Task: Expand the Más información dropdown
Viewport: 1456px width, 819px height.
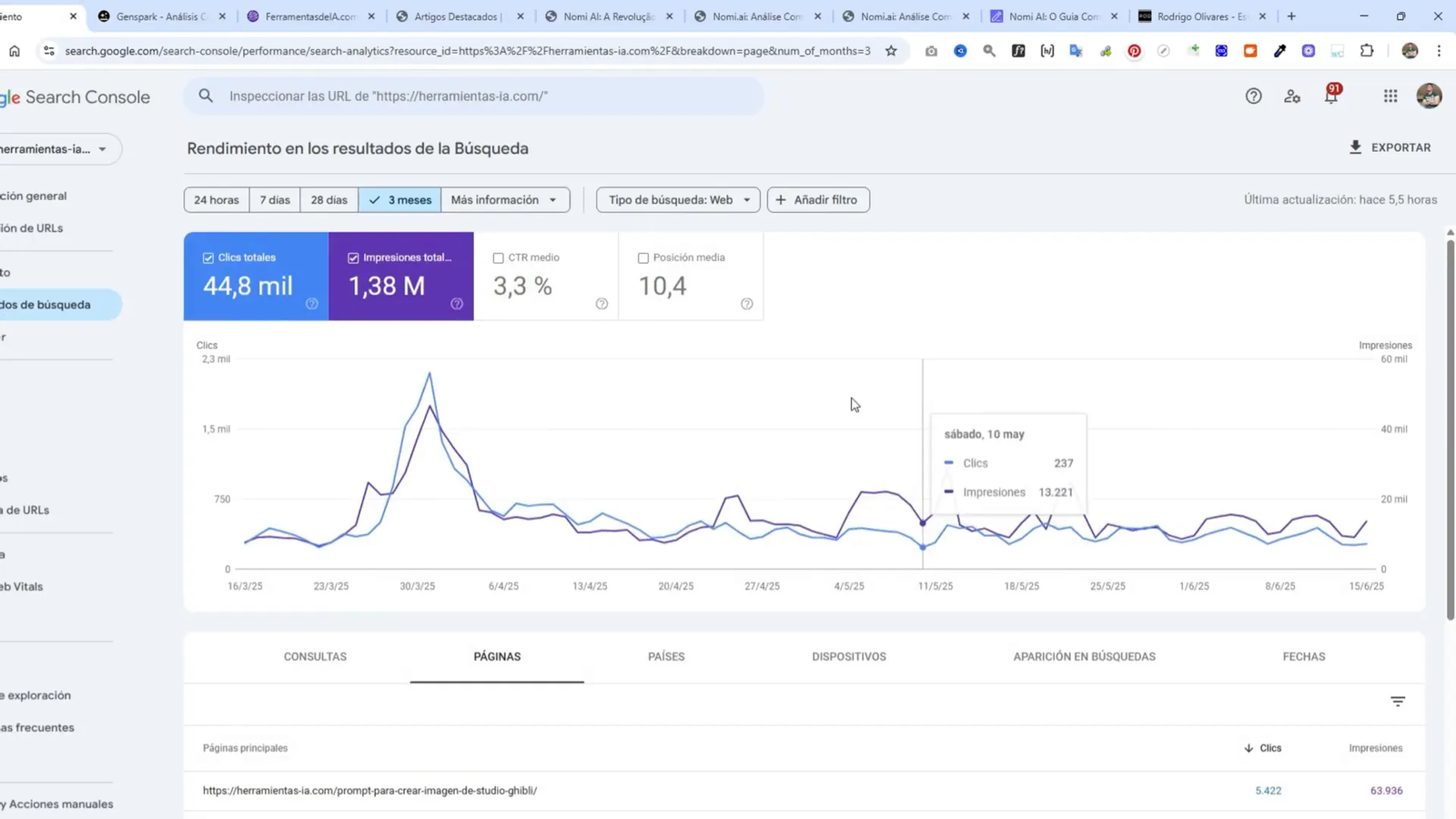Action: click(505, 199)
